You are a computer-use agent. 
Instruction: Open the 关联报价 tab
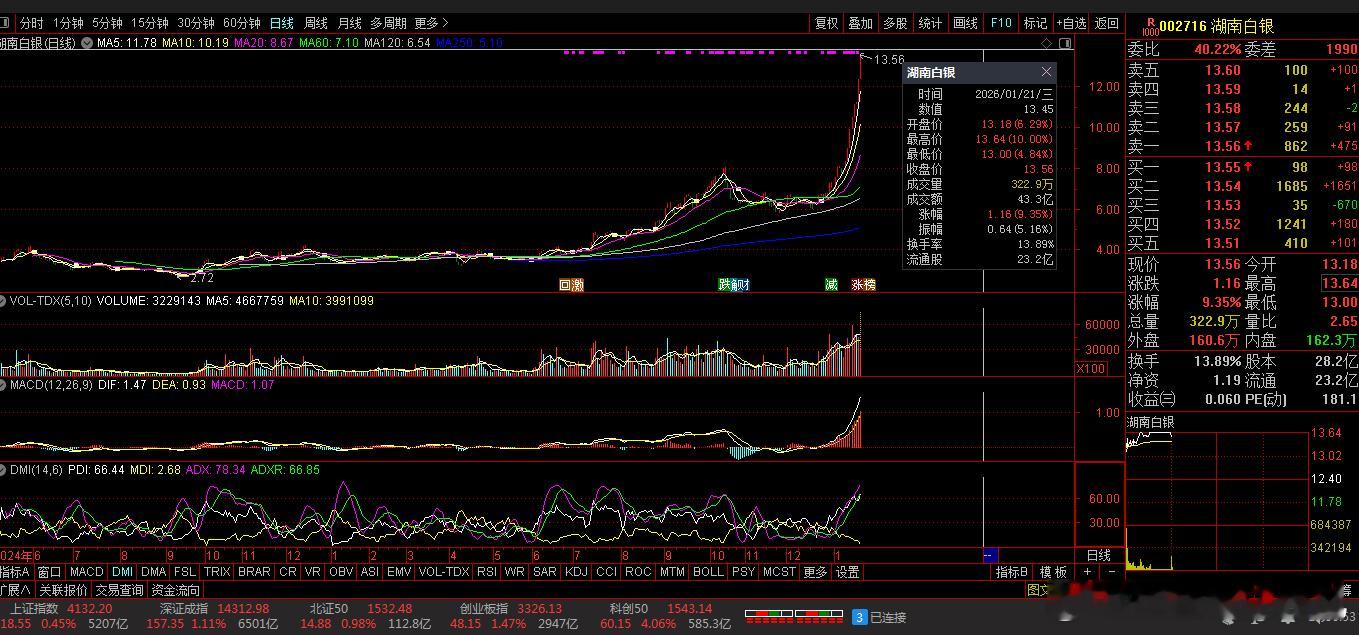click(x=63, y=590)
